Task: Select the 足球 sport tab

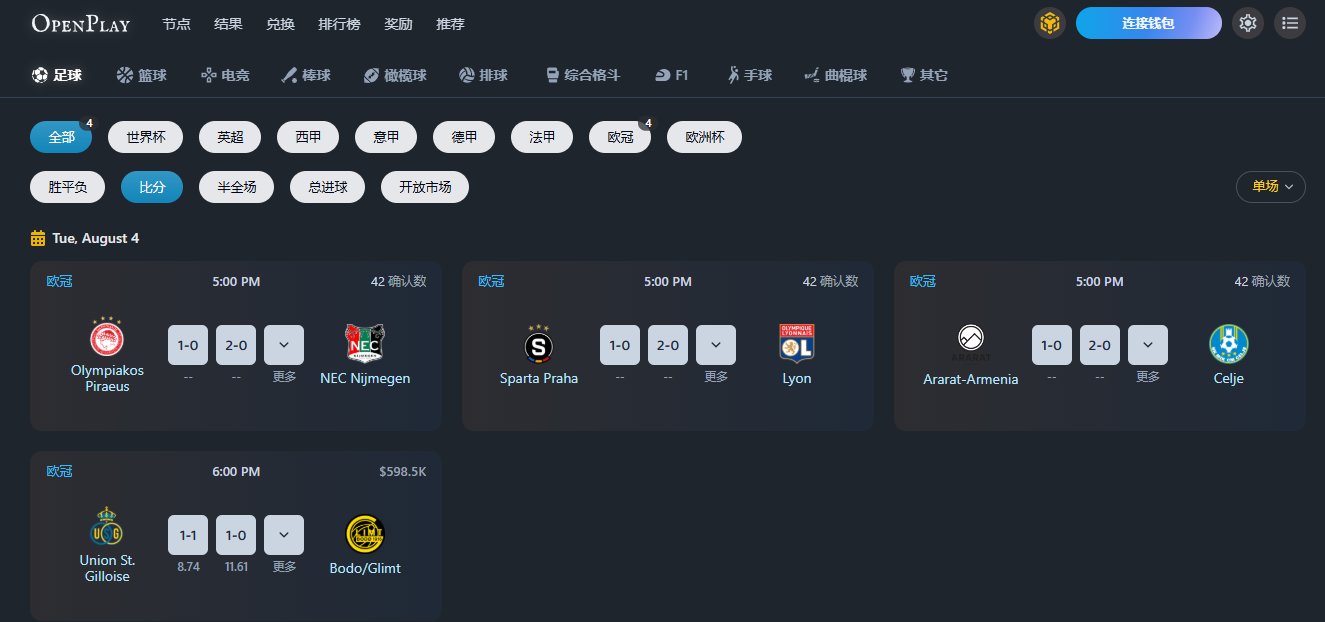Action: click(x=57, y=75)
